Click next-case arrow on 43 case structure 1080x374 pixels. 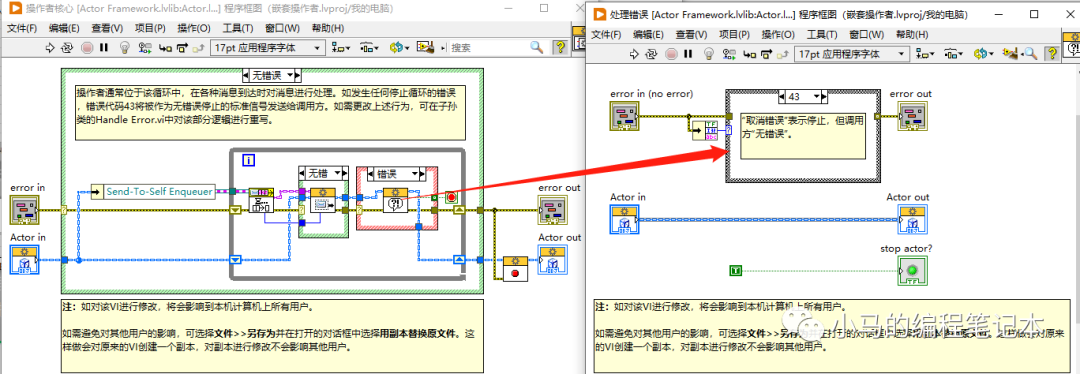coord(824,96)
